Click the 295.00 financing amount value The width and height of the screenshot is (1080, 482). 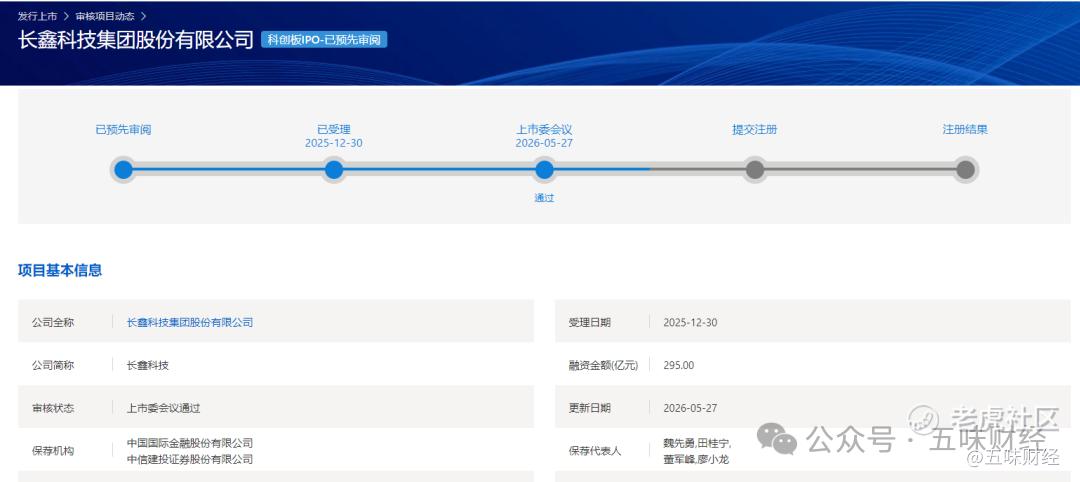(678, 366)
